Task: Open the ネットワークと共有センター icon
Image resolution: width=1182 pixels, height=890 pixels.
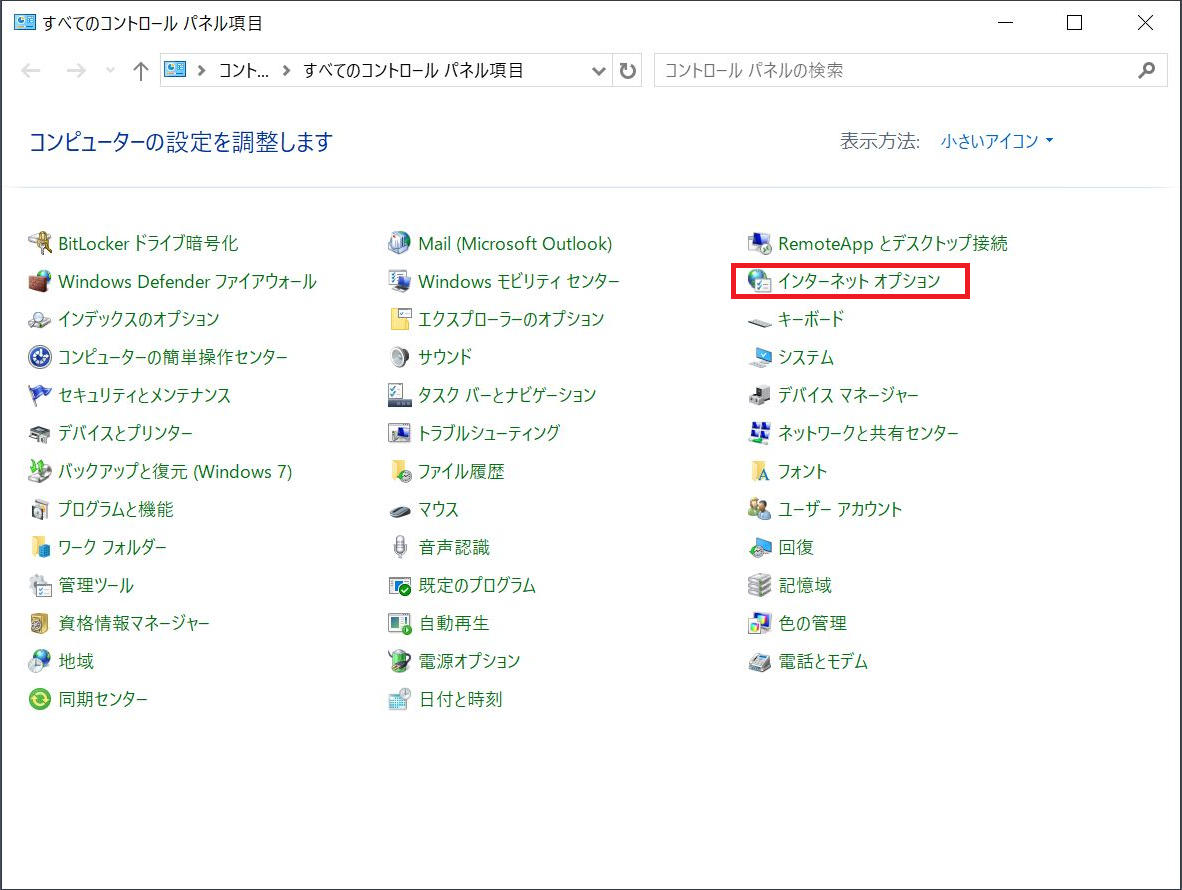Action: click(759, 433)
